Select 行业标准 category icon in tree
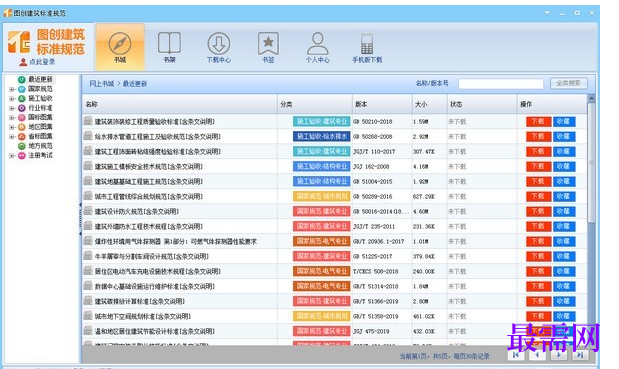Screen dimensions: 619x369 pos(22,108)
